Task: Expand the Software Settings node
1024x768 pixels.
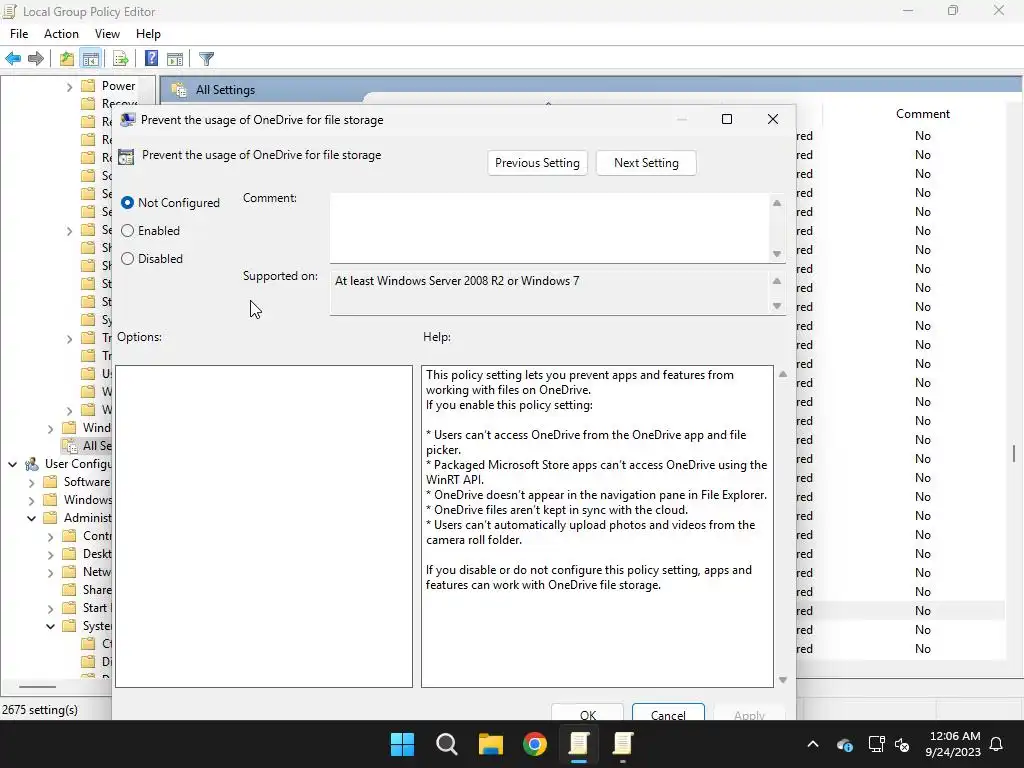Action: click(31, 483)
